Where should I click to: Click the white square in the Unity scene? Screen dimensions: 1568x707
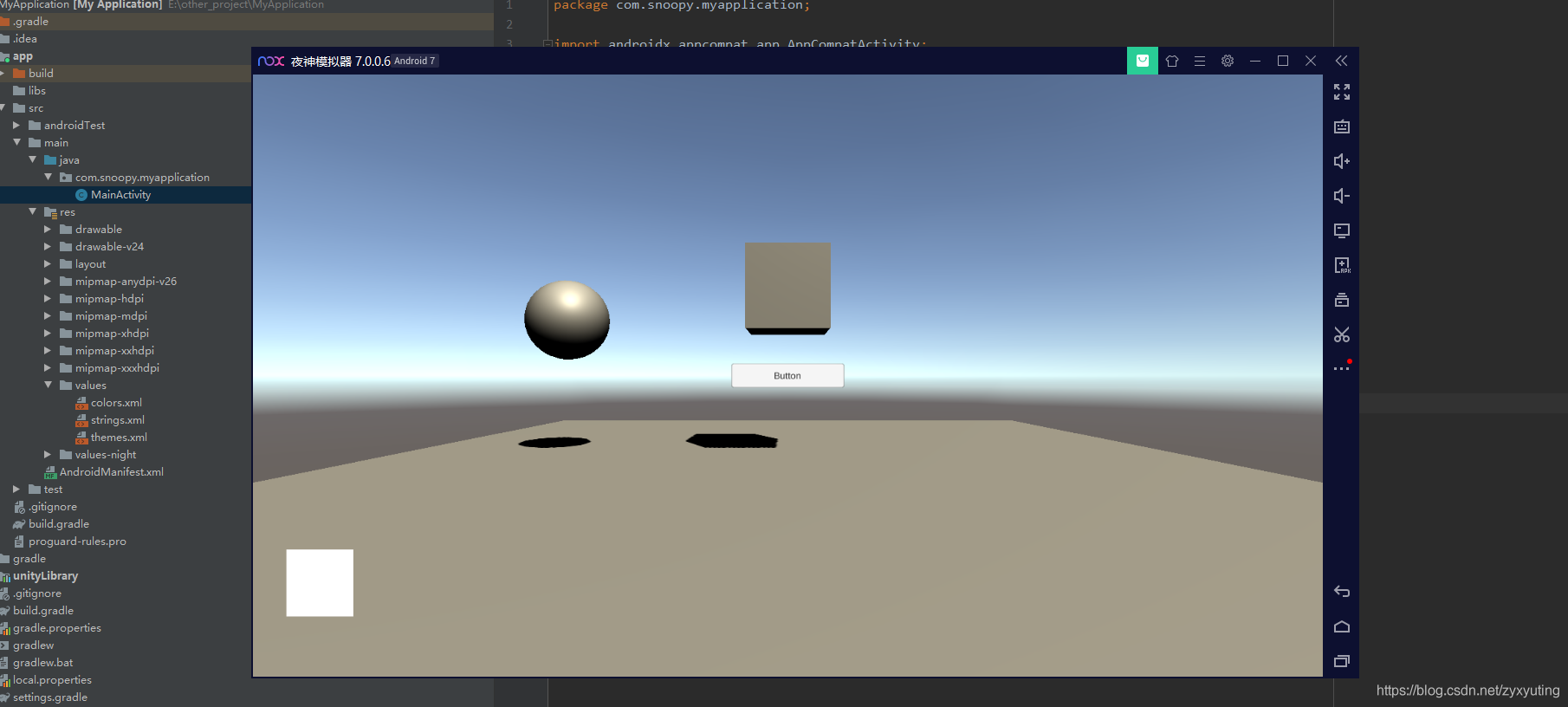(320, 583)
